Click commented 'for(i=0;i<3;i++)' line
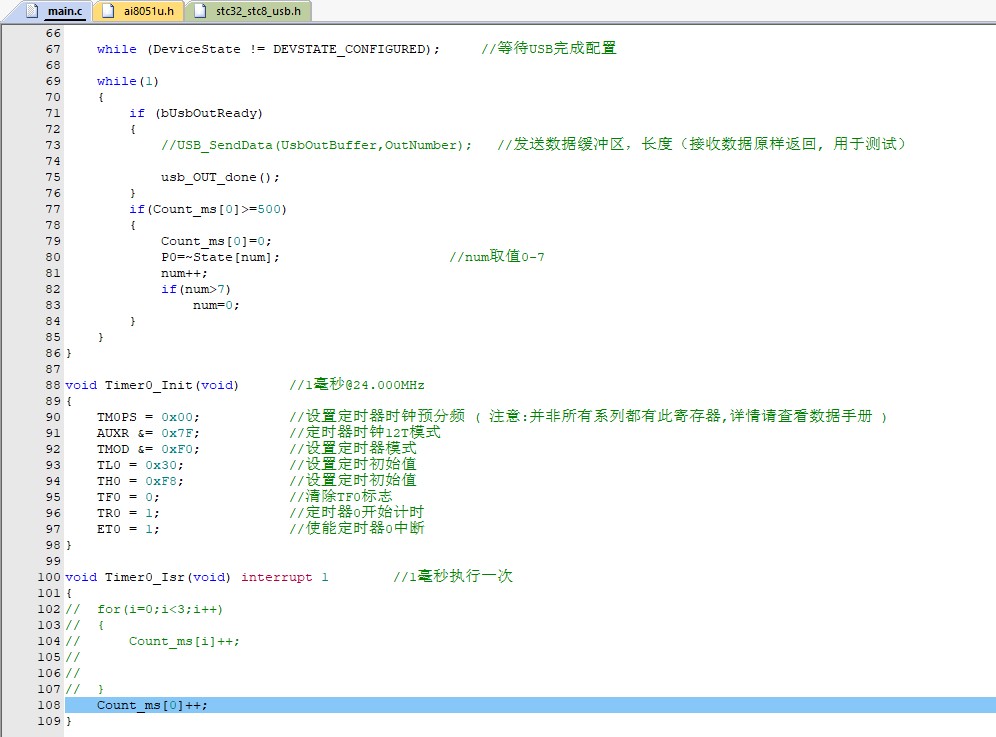This screenshot has width=996, height=737. click(144, 609)
